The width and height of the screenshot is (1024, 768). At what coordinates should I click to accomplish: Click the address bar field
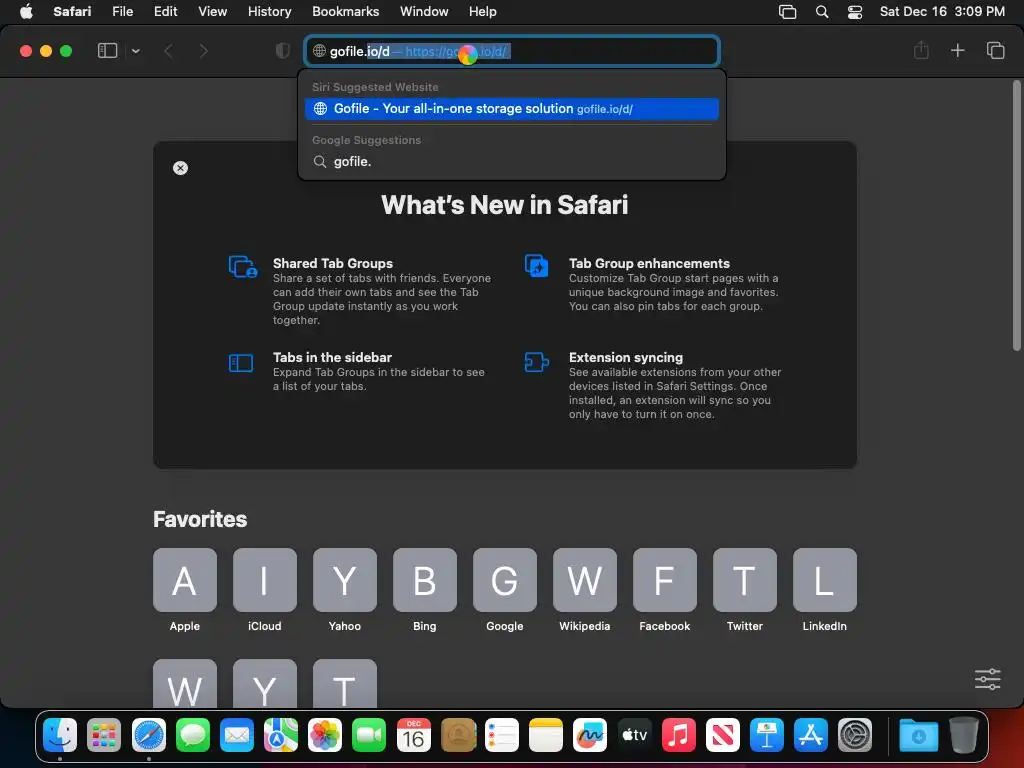(x=512, y=51)
